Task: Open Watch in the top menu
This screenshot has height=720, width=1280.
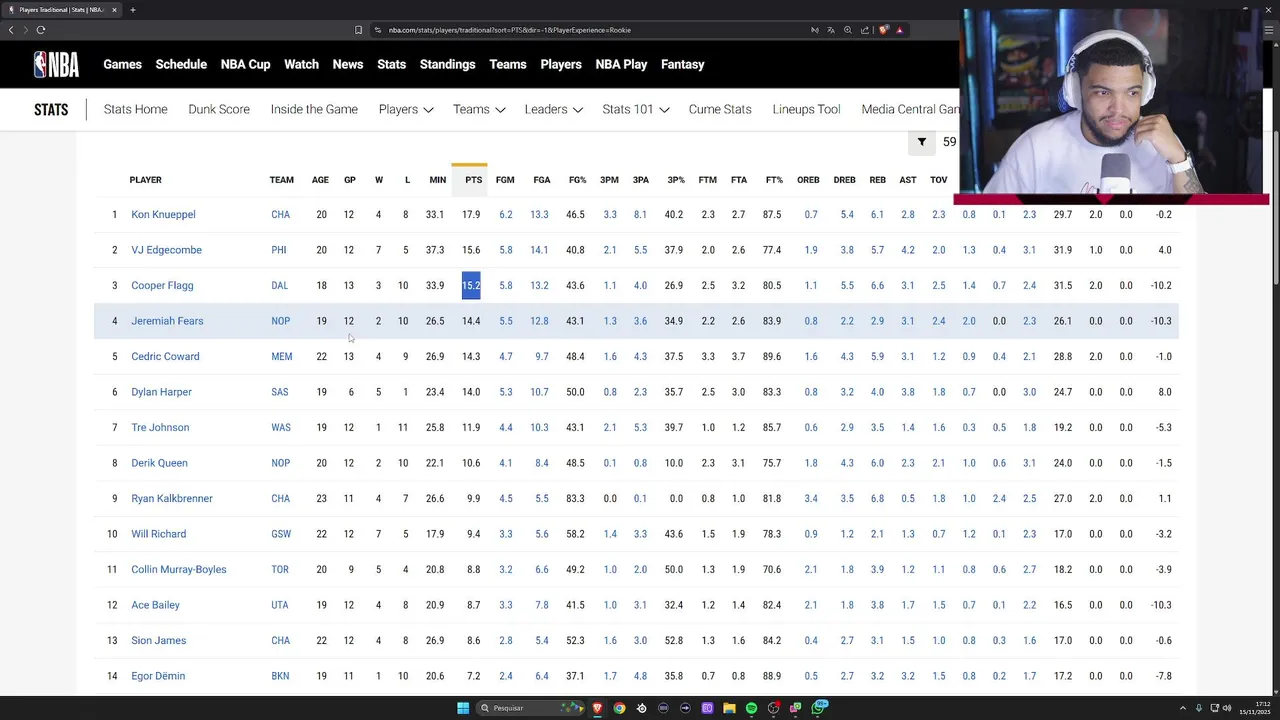Action: (x=301, y=64)
